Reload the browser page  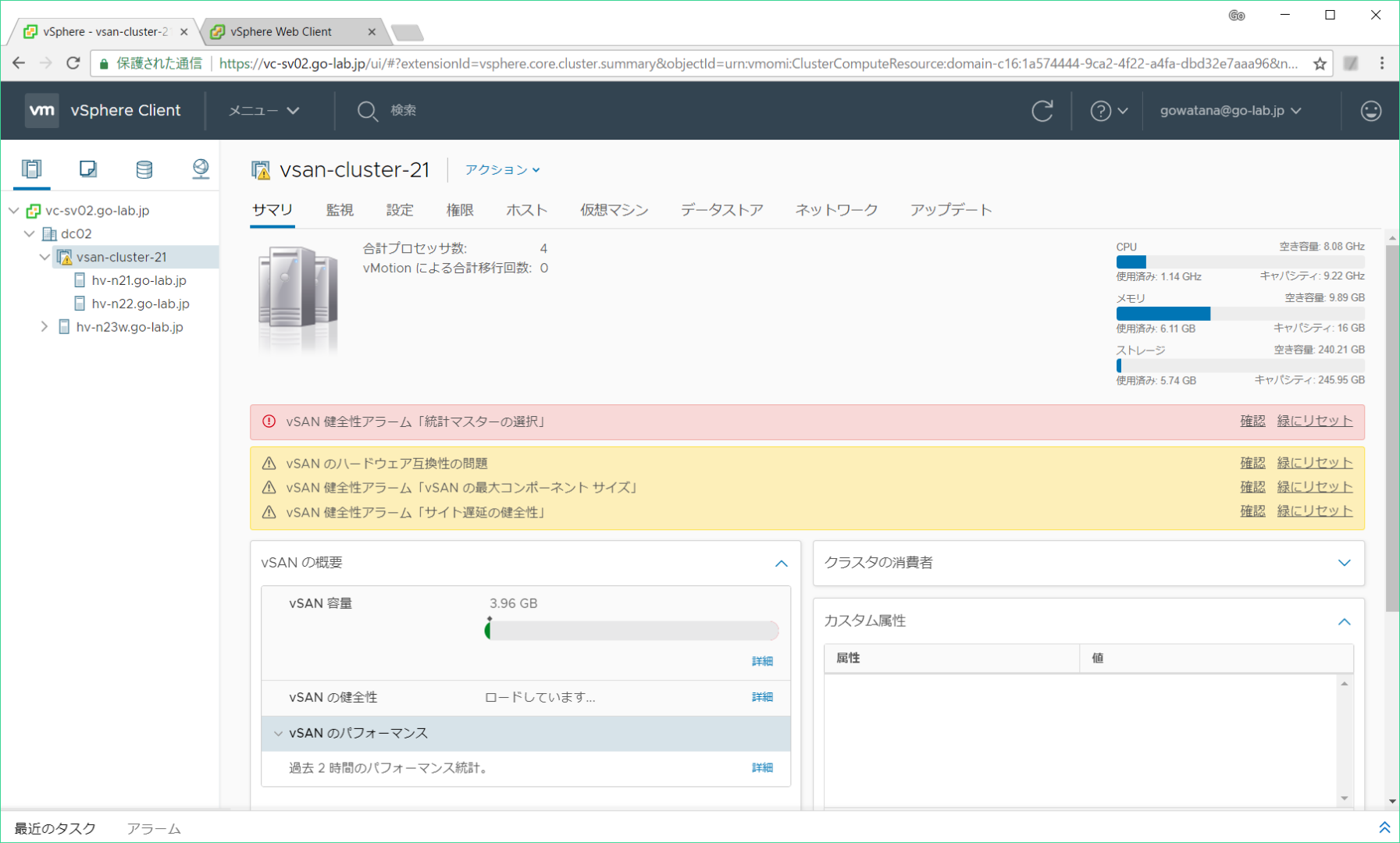(x=73, y=63)
